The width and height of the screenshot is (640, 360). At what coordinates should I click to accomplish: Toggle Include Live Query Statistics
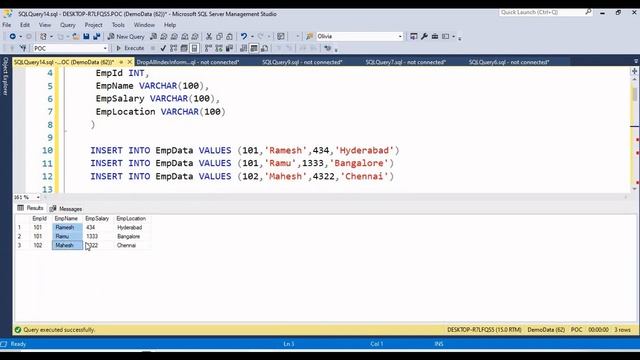[x=219, y=48]
